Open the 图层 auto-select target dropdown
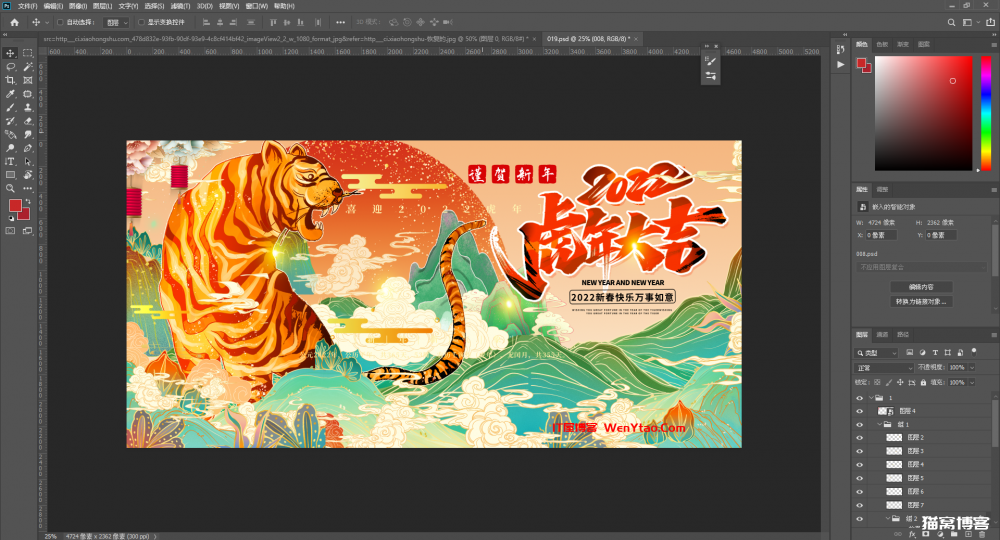Image resolution: width=1000 pixels, height=540 pixels. [x=116, y=22]
